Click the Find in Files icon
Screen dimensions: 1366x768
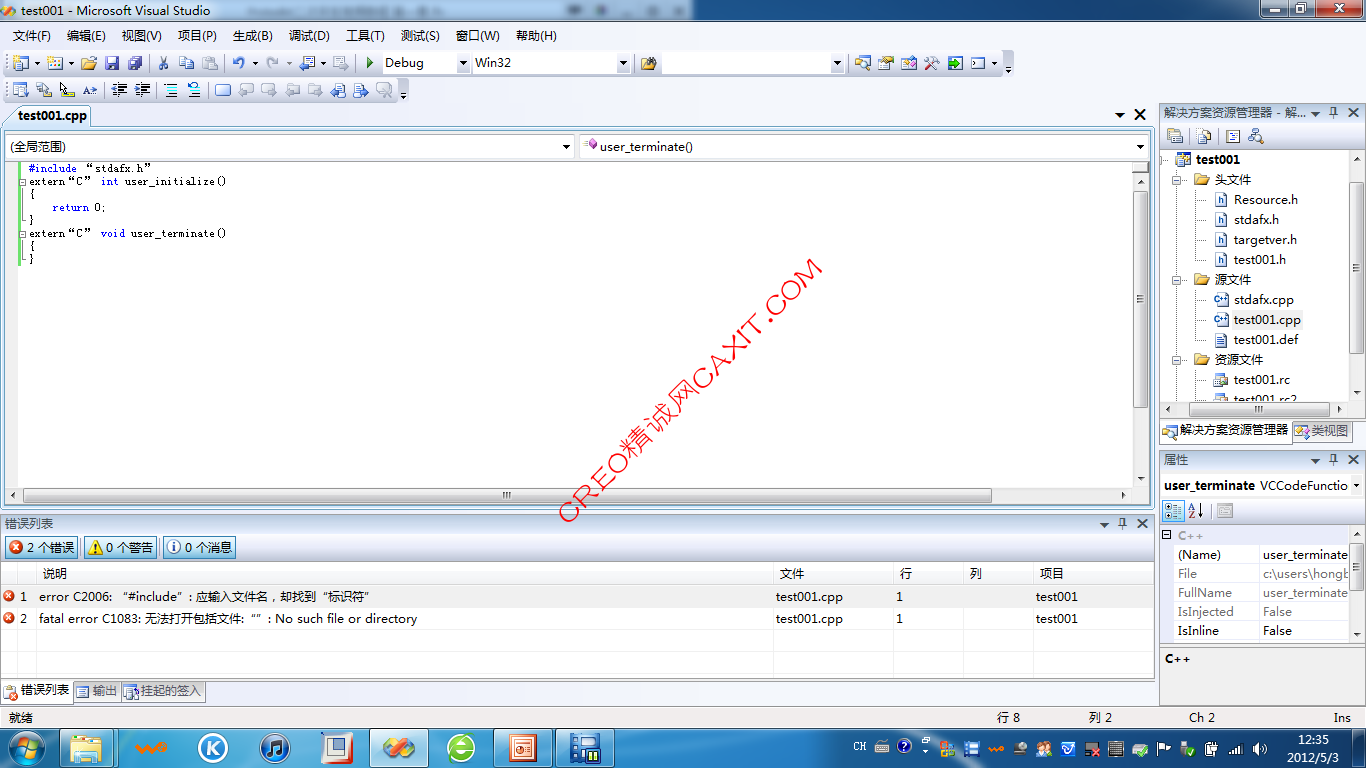tap(648, 63)
